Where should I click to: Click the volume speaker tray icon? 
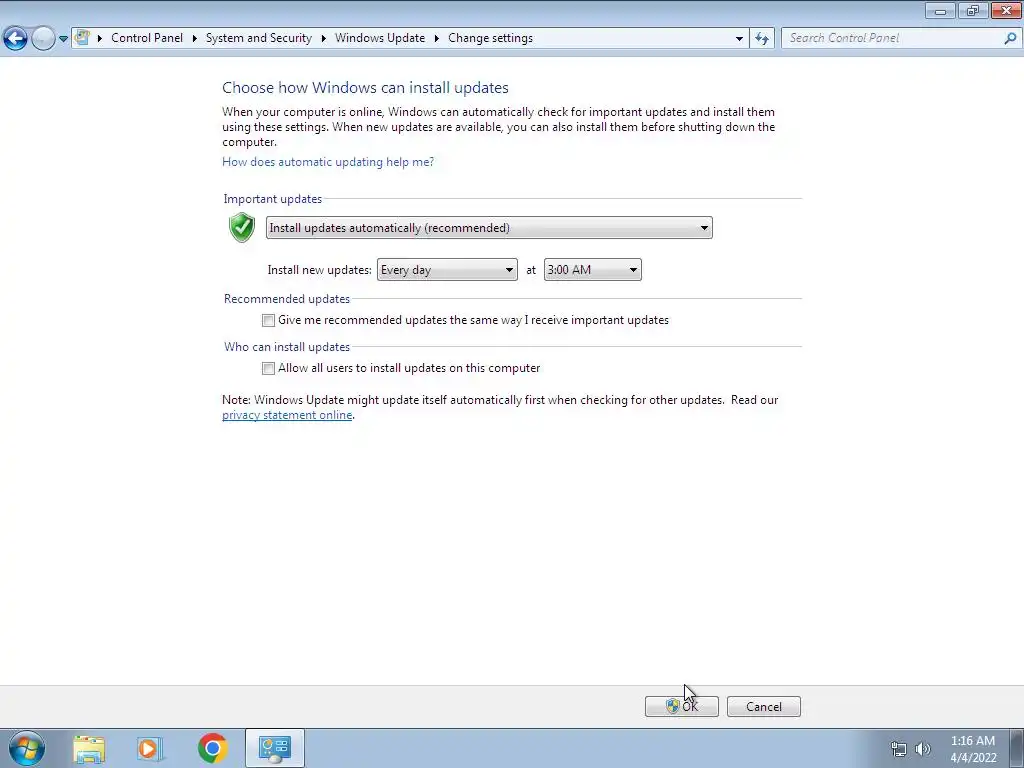923,750
